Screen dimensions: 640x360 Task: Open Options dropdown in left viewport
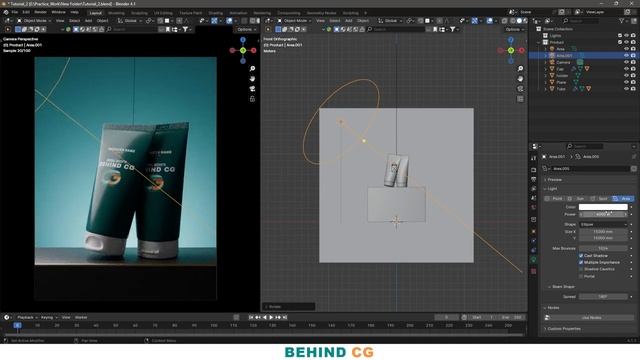[x=247, y=29]
